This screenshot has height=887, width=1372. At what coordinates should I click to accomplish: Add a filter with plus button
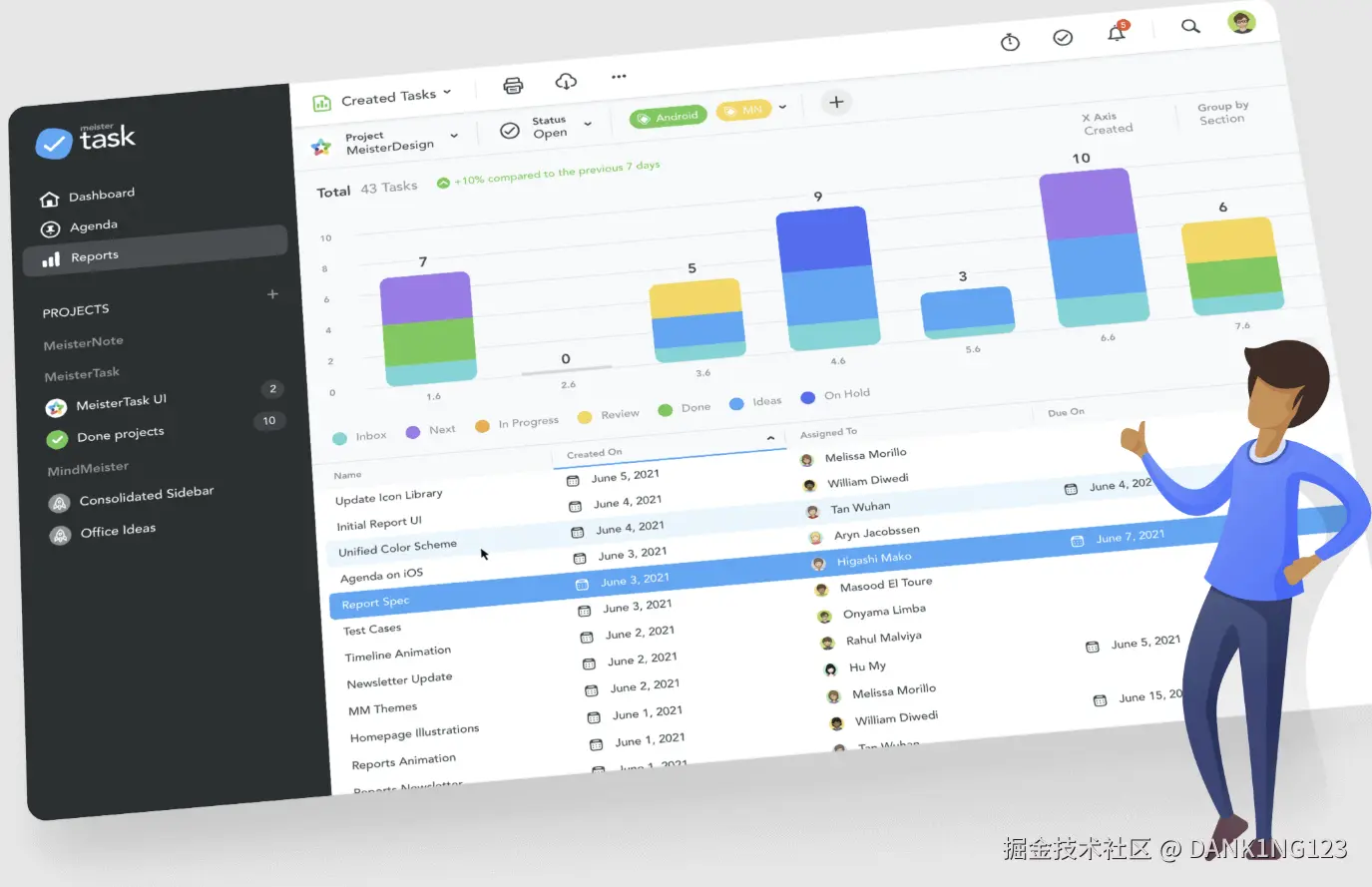(836, 102)
